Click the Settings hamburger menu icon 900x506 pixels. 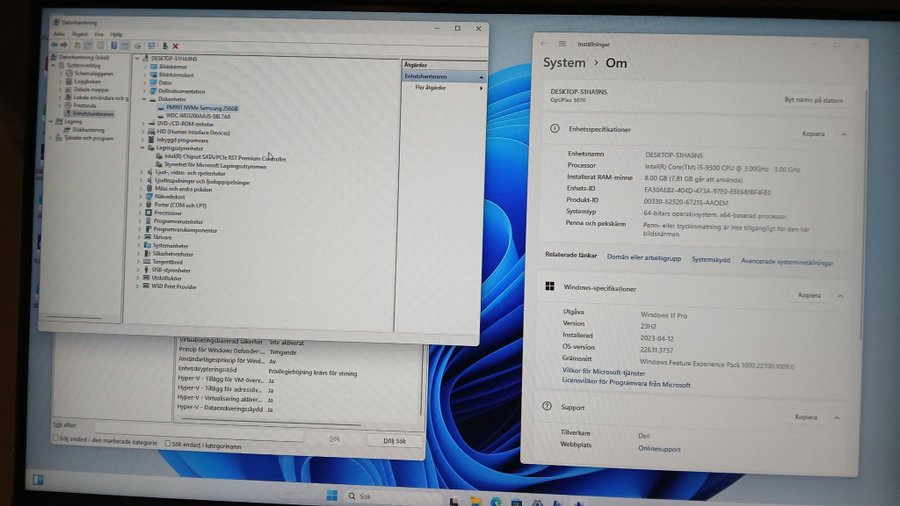coord(566,43)
